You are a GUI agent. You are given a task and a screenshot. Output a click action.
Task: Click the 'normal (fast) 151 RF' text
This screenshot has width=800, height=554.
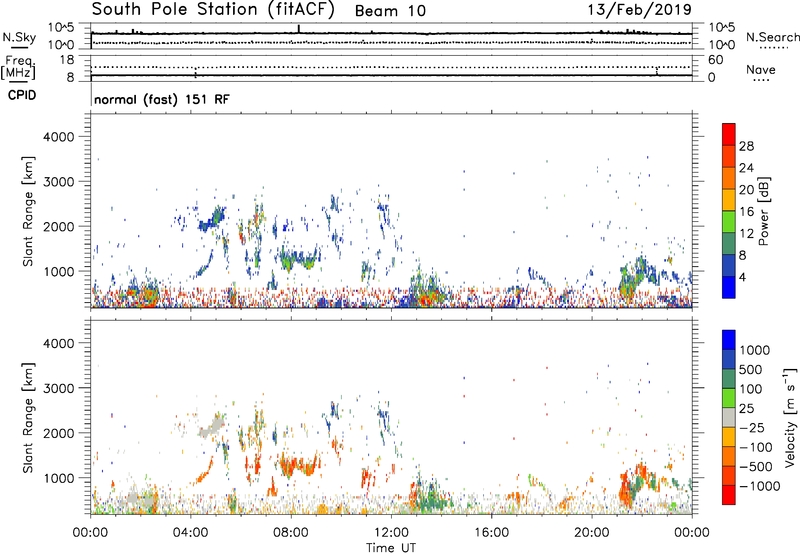tap(162, 99)
